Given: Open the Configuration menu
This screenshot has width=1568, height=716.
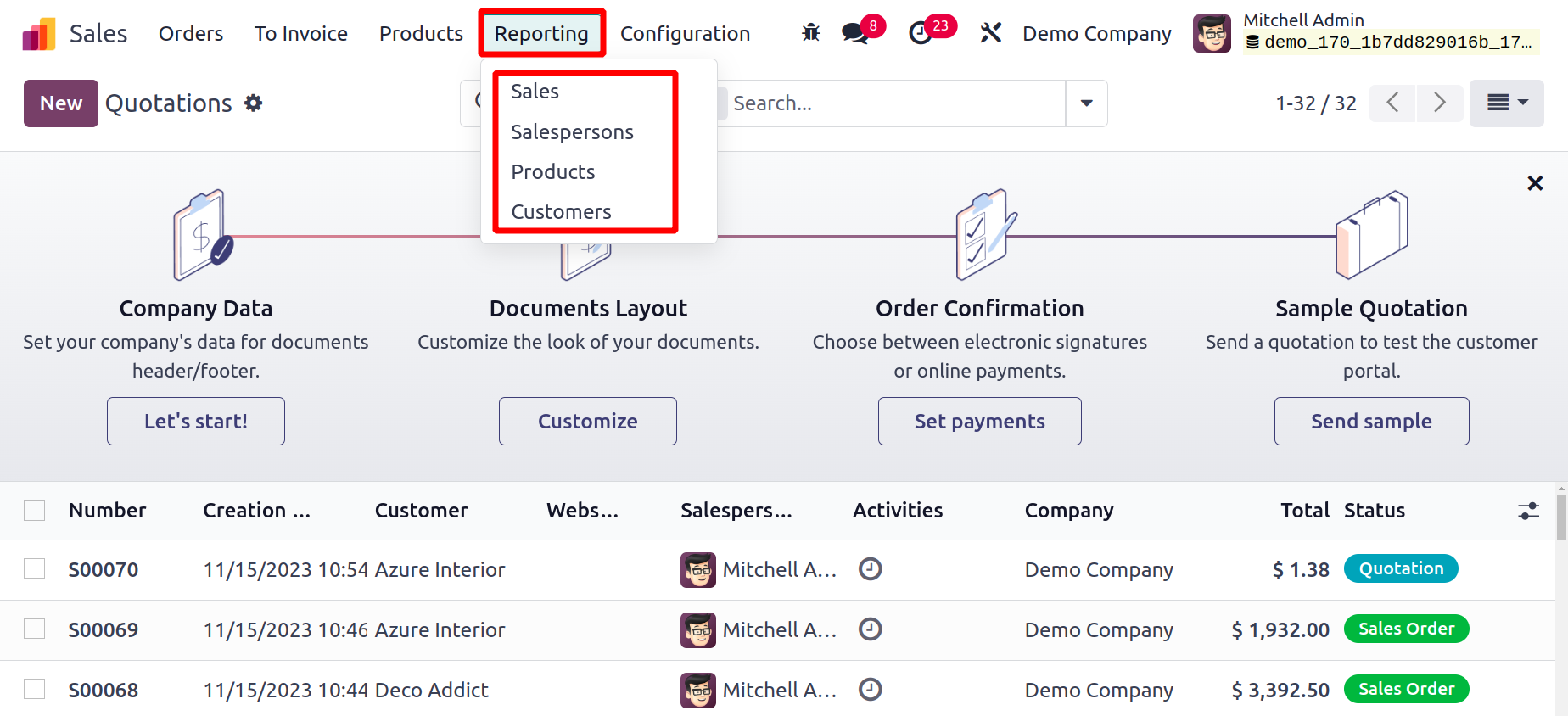Looking at the screenshot, I should pyautogui.click(x=685, y=34).
